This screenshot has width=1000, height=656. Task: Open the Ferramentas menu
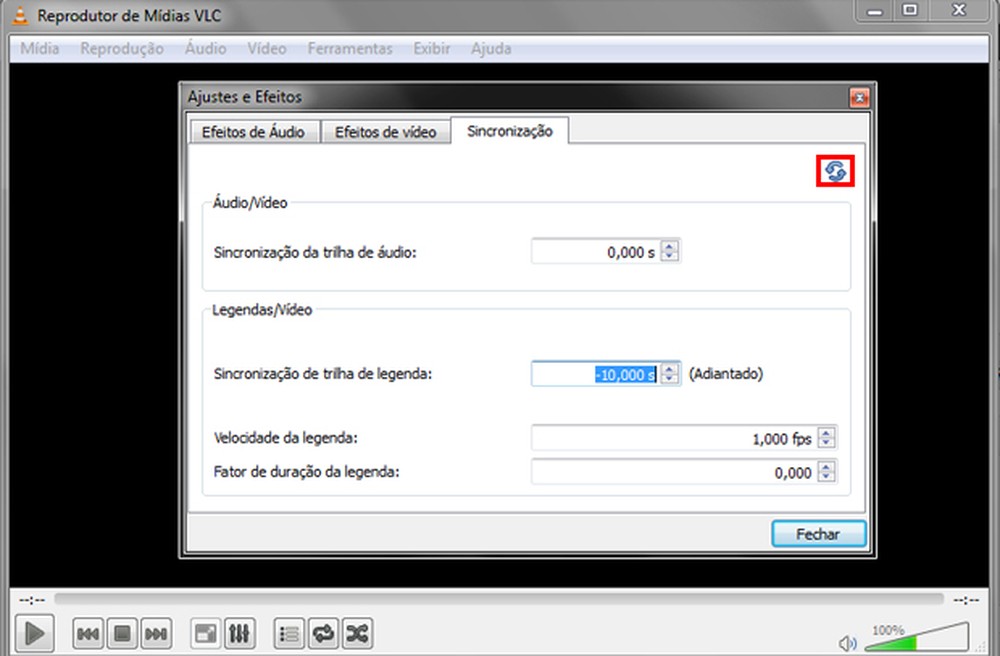tap(349, 48)
